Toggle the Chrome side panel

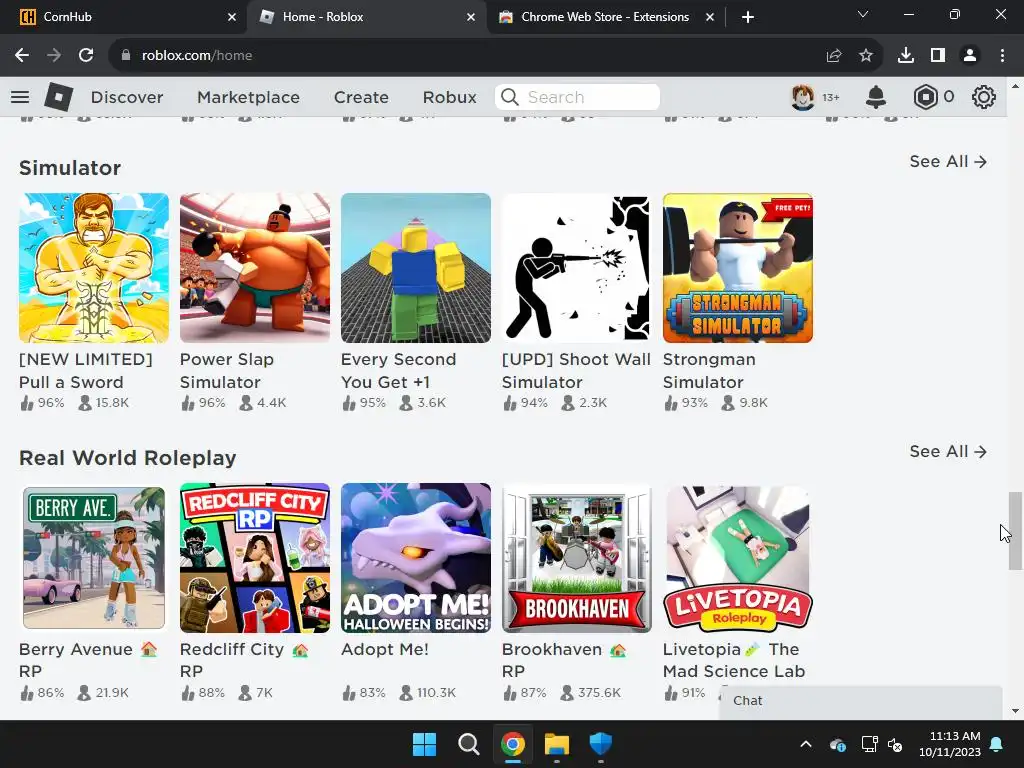(938, 56)
